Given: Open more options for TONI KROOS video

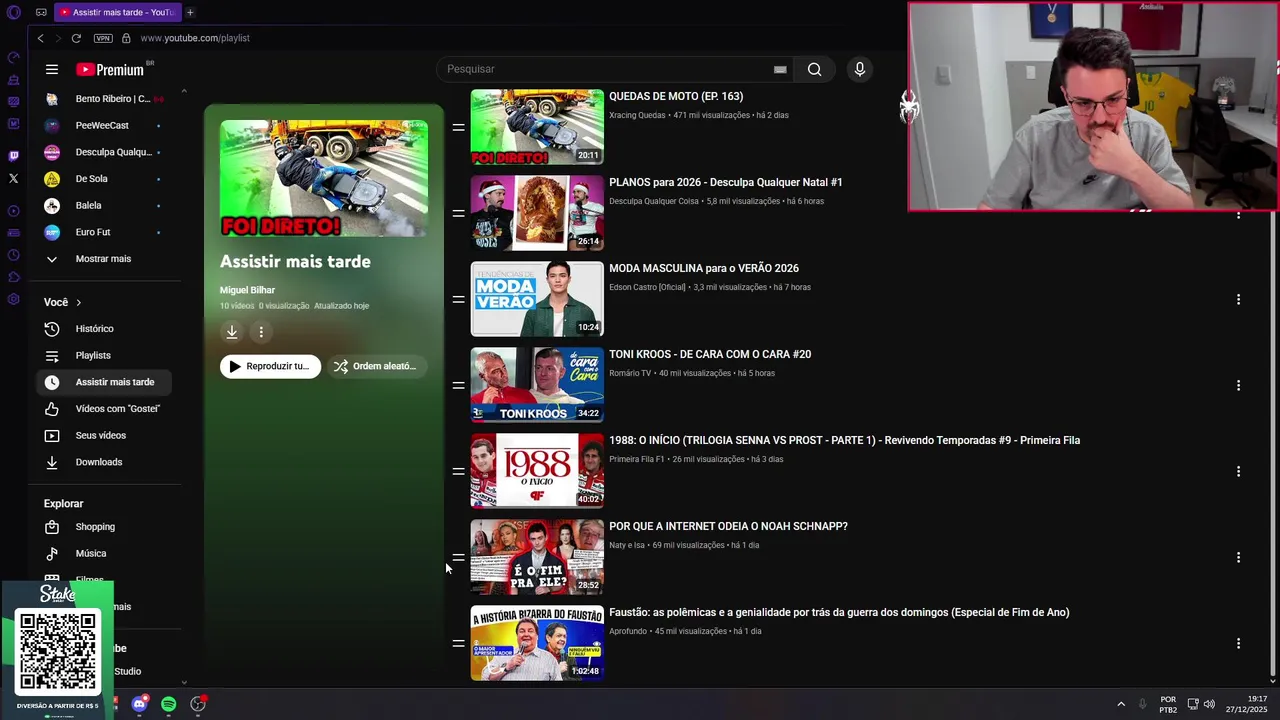Looking at the screenshot, I should 1238,385.
